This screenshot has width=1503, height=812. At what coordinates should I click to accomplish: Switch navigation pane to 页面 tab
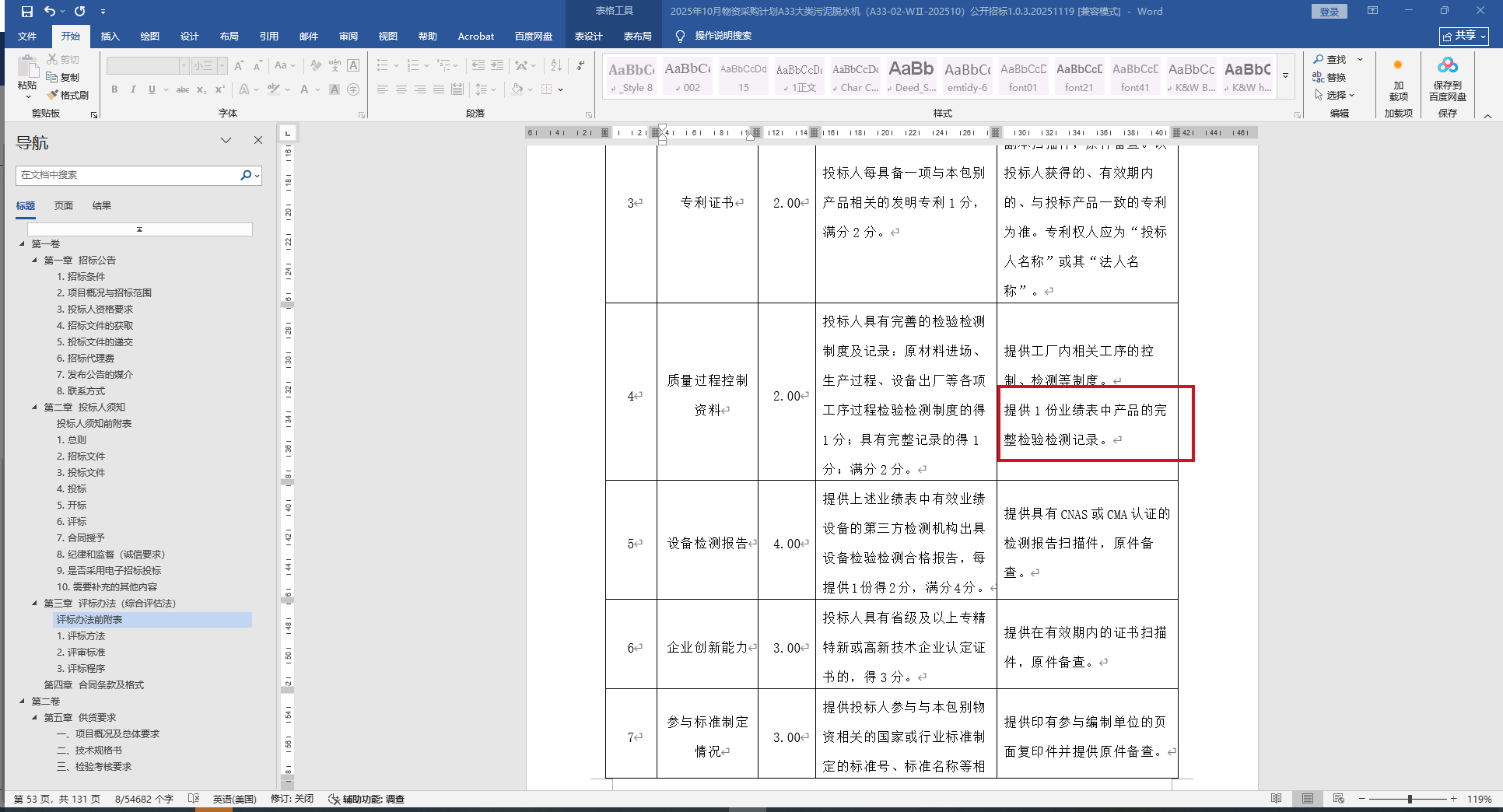64,206
